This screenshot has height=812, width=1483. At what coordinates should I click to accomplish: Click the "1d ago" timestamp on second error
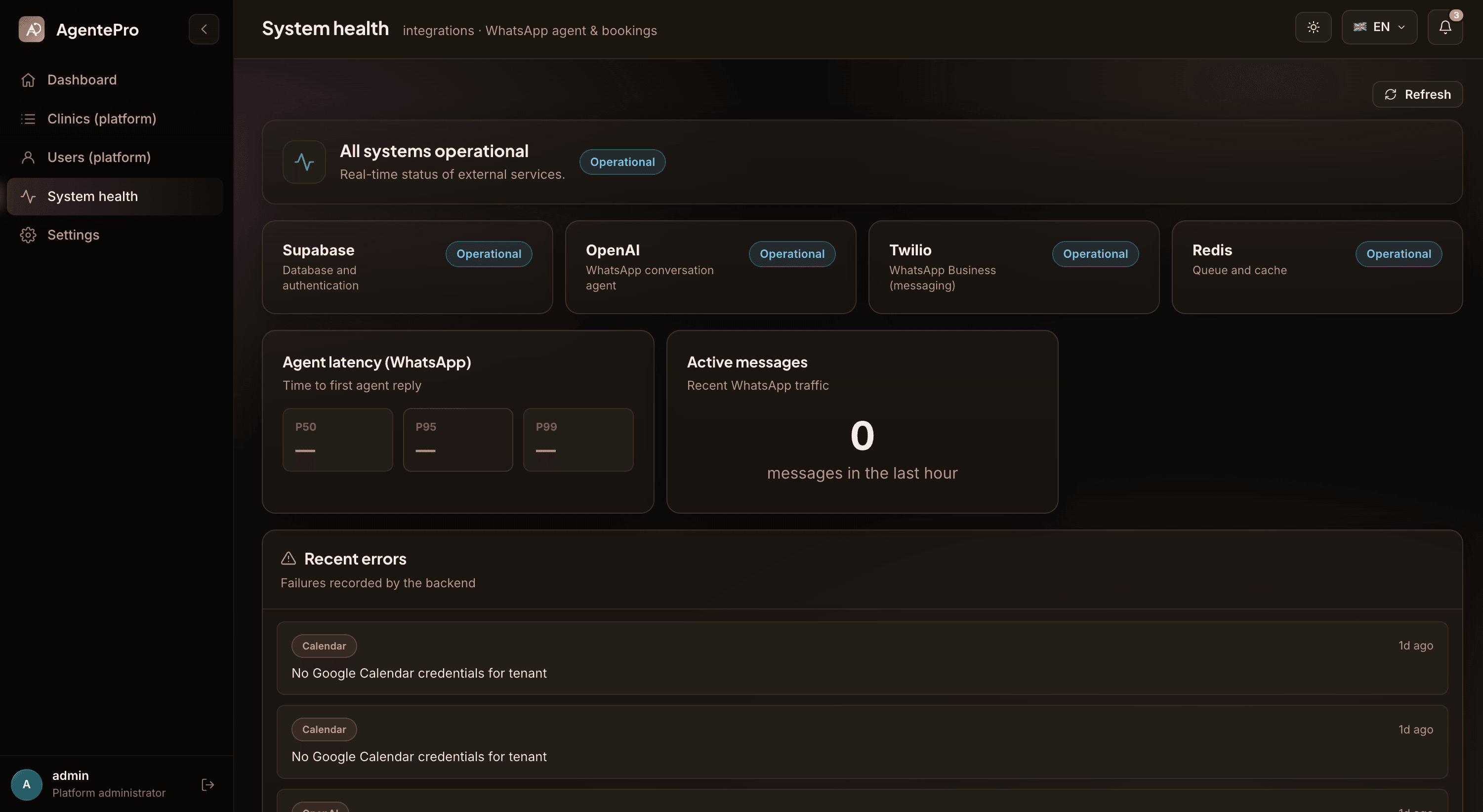[x=1416, y=729]
